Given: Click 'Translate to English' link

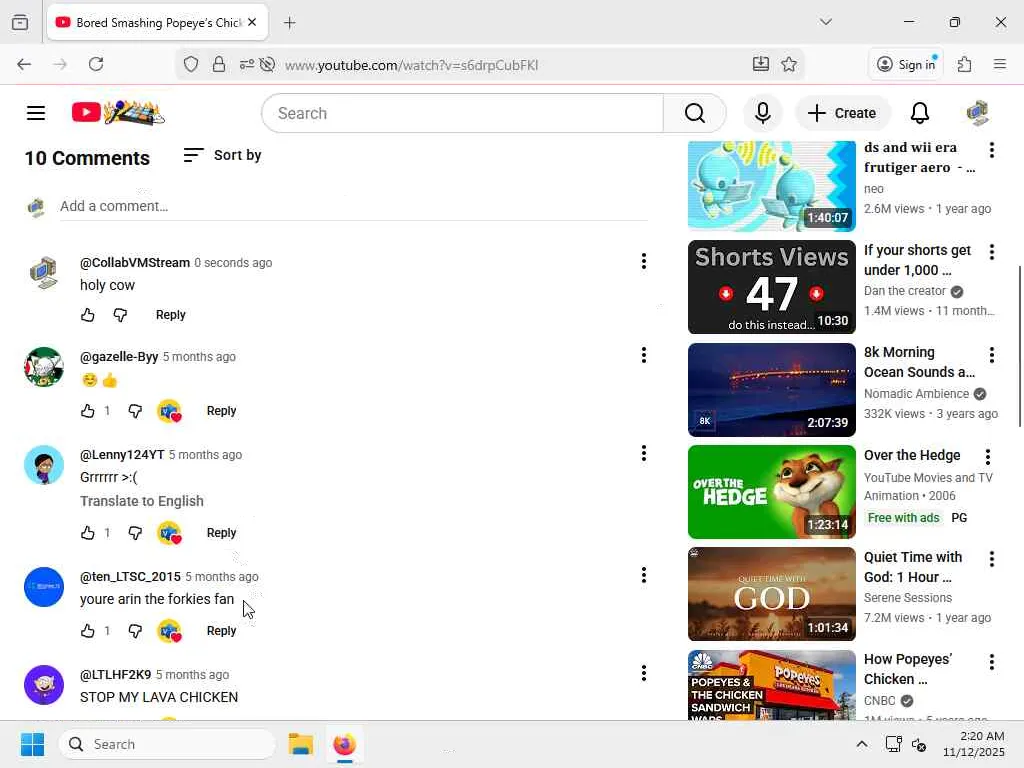Looking at the screenshot, I should [x=142, y=502].
